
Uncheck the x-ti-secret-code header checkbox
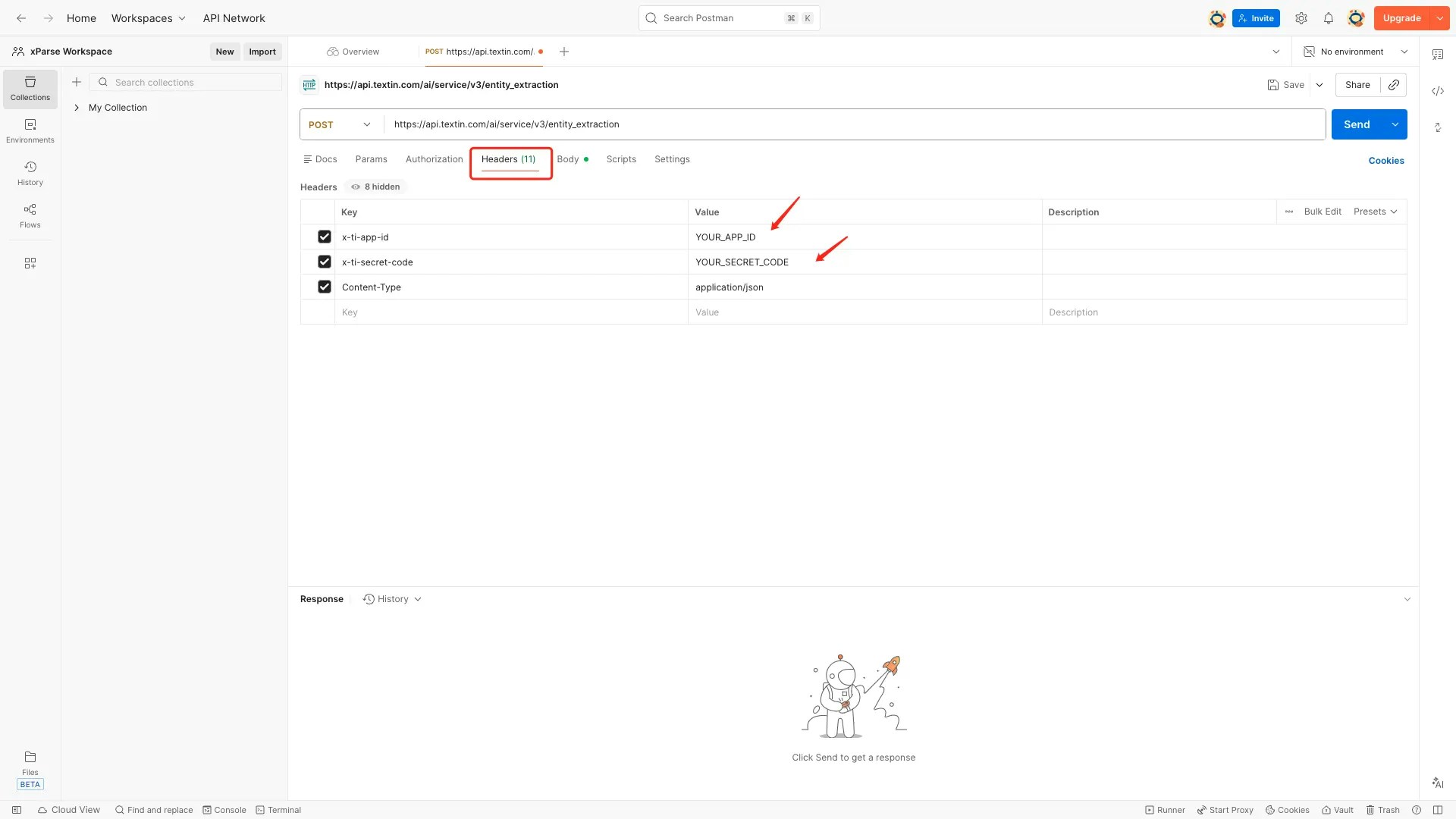coord(325,262)
